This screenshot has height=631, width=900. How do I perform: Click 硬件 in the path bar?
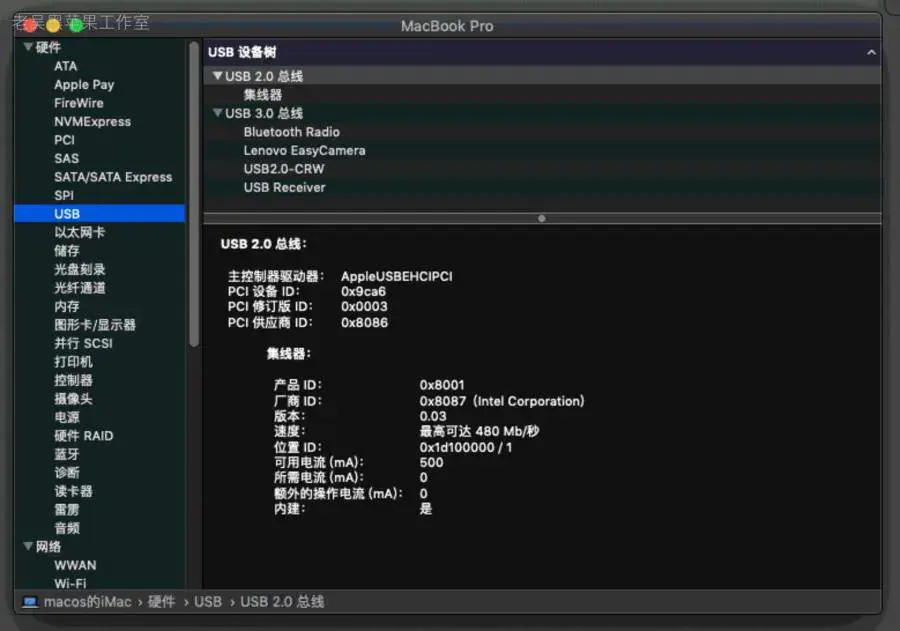pyautogui.click(x=161, y=602)
